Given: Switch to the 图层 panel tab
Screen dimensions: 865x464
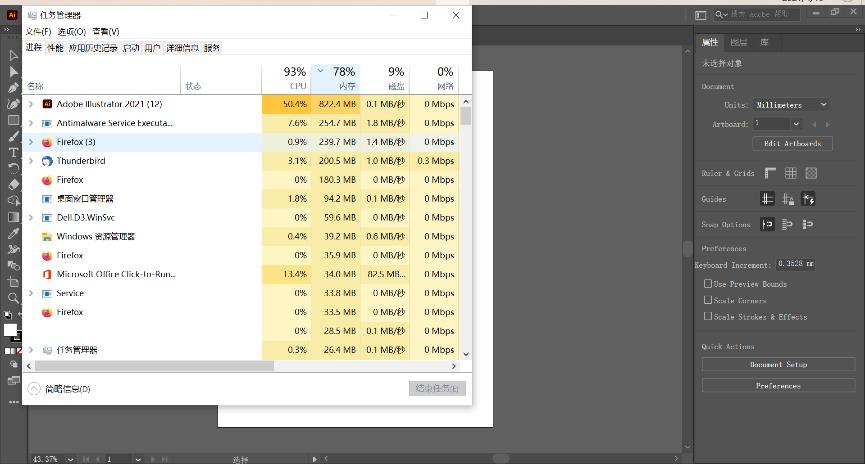Looking at the screenshot, I should (x=738, y=42).
